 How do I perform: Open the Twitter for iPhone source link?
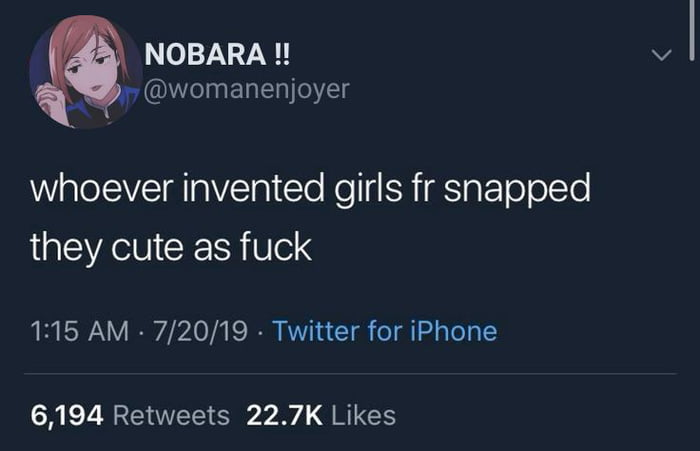(x=384, y=330)
